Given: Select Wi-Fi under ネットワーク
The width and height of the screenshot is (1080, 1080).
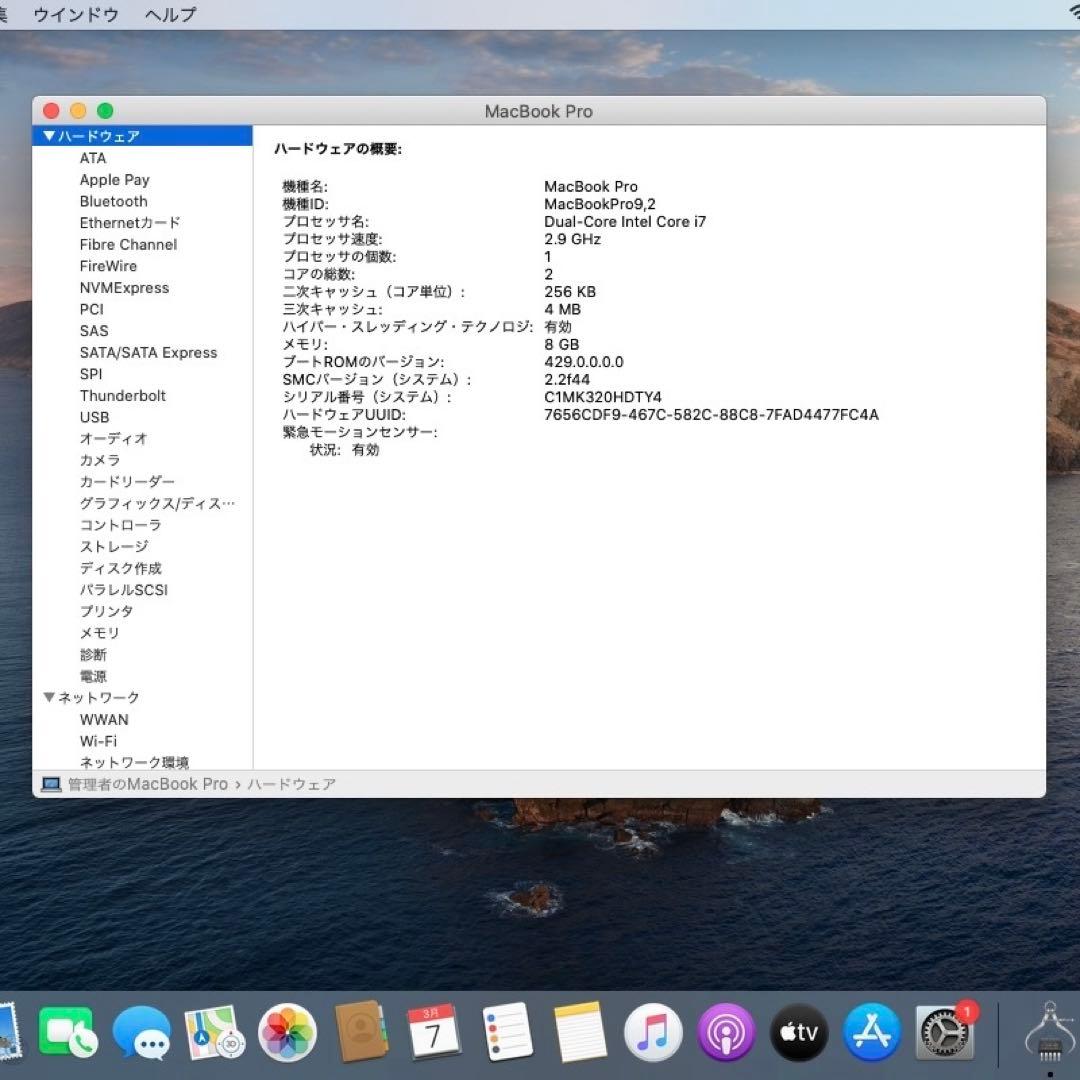Looking at the screenshot, I should (97, 741).
